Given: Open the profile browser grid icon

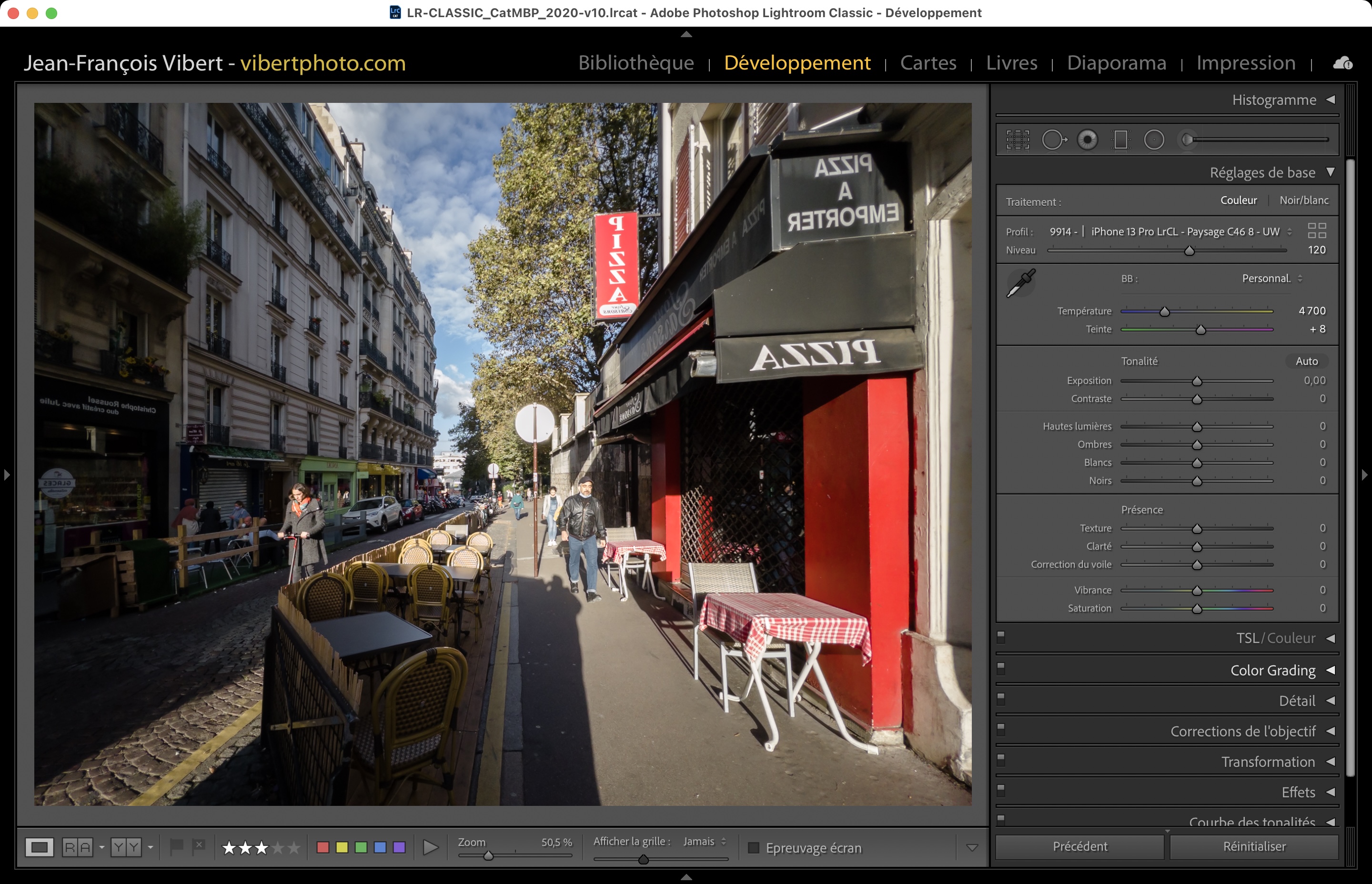Looking at the screenshot, I should point(1317,231).
